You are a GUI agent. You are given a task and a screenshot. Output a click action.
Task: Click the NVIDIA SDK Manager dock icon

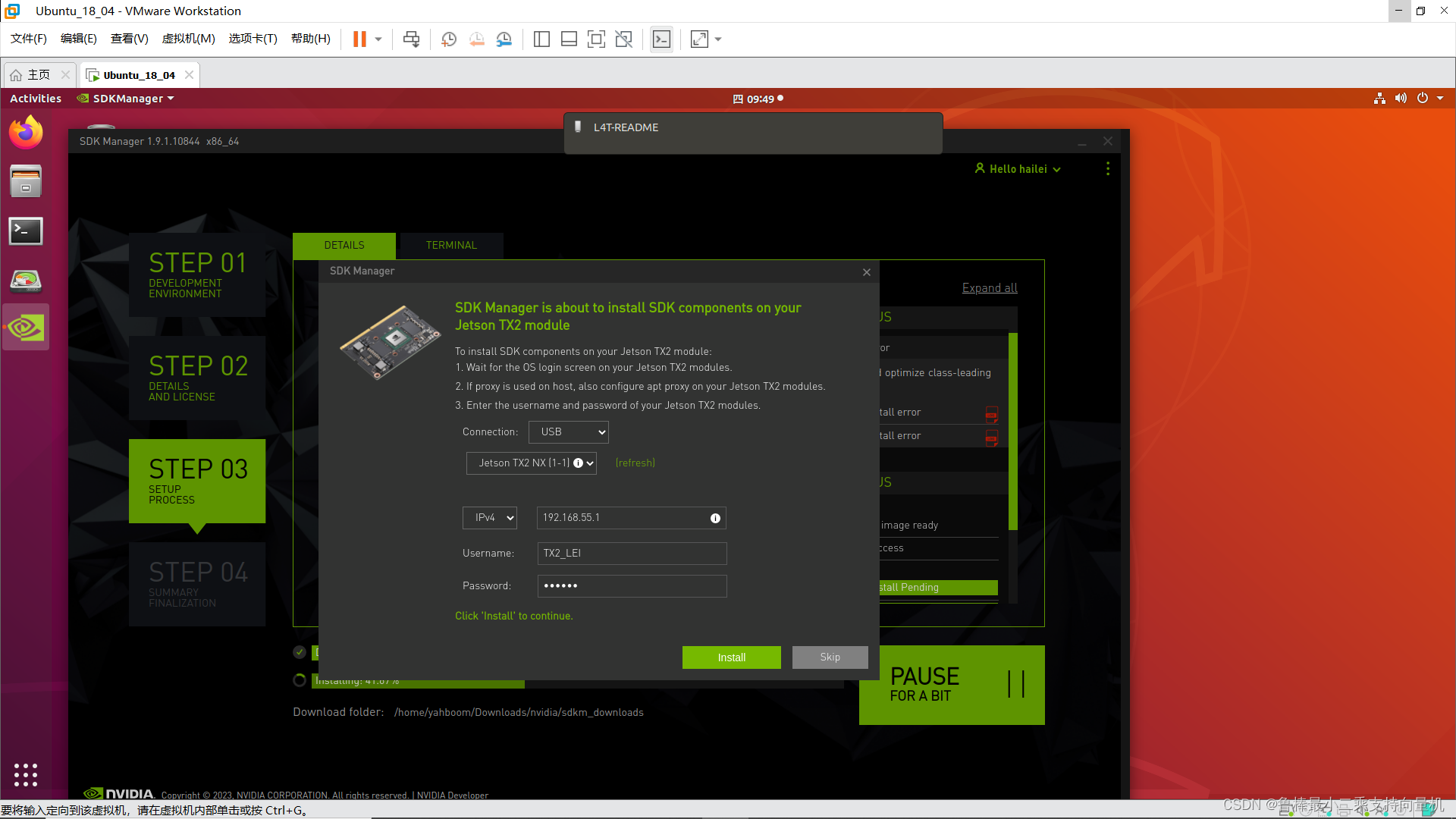pyautogui.click(x=26, y=328)
